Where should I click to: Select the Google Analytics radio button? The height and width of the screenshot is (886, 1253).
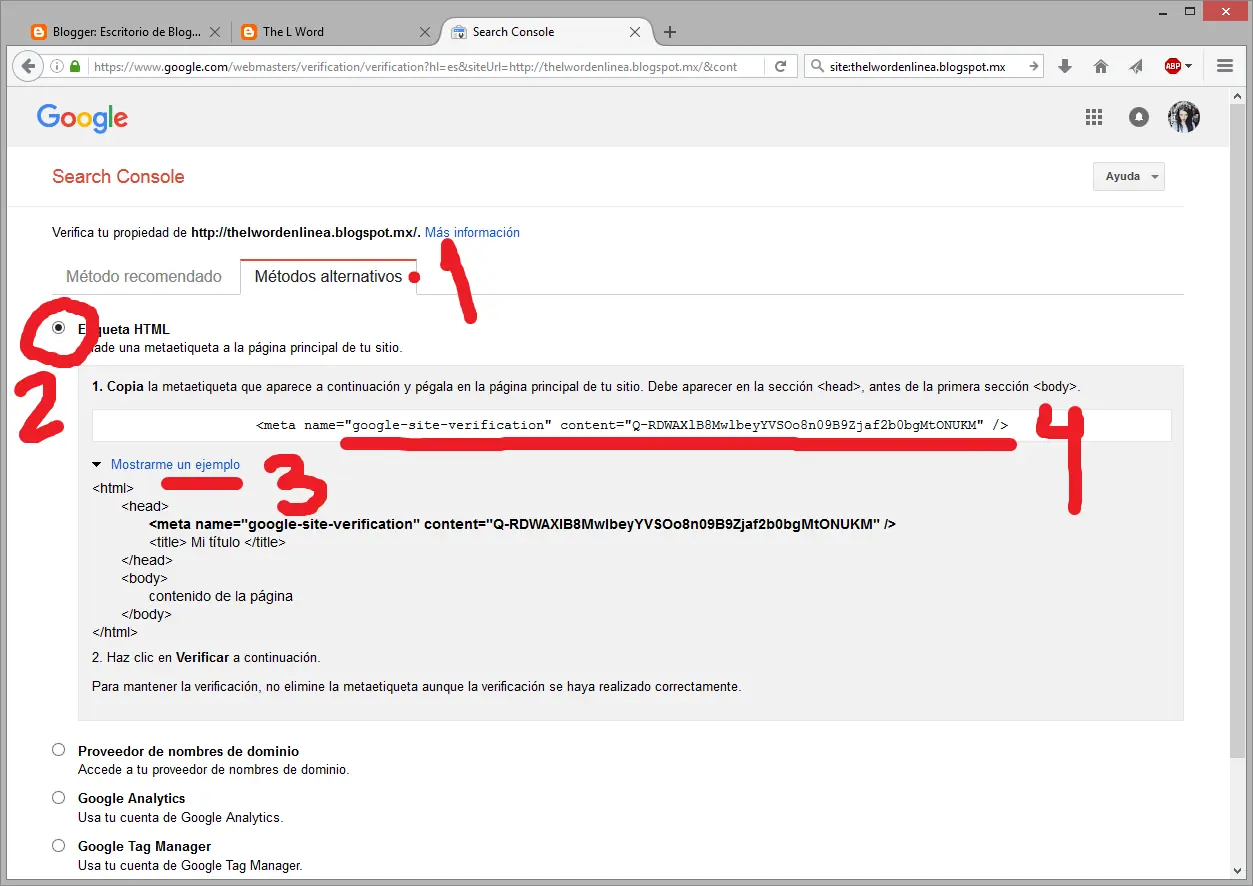(59, 797)
